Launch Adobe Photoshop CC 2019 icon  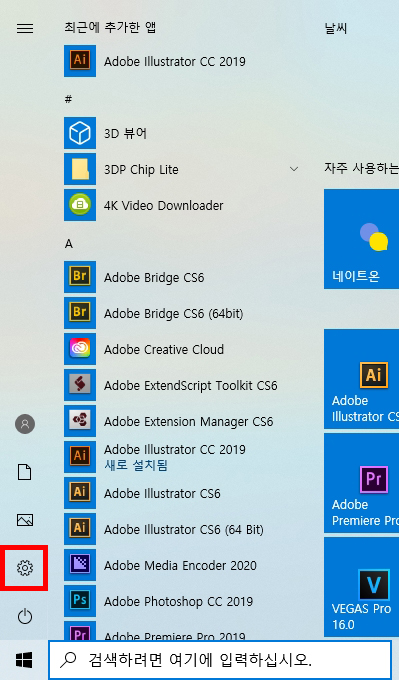(x=80, y=601)
